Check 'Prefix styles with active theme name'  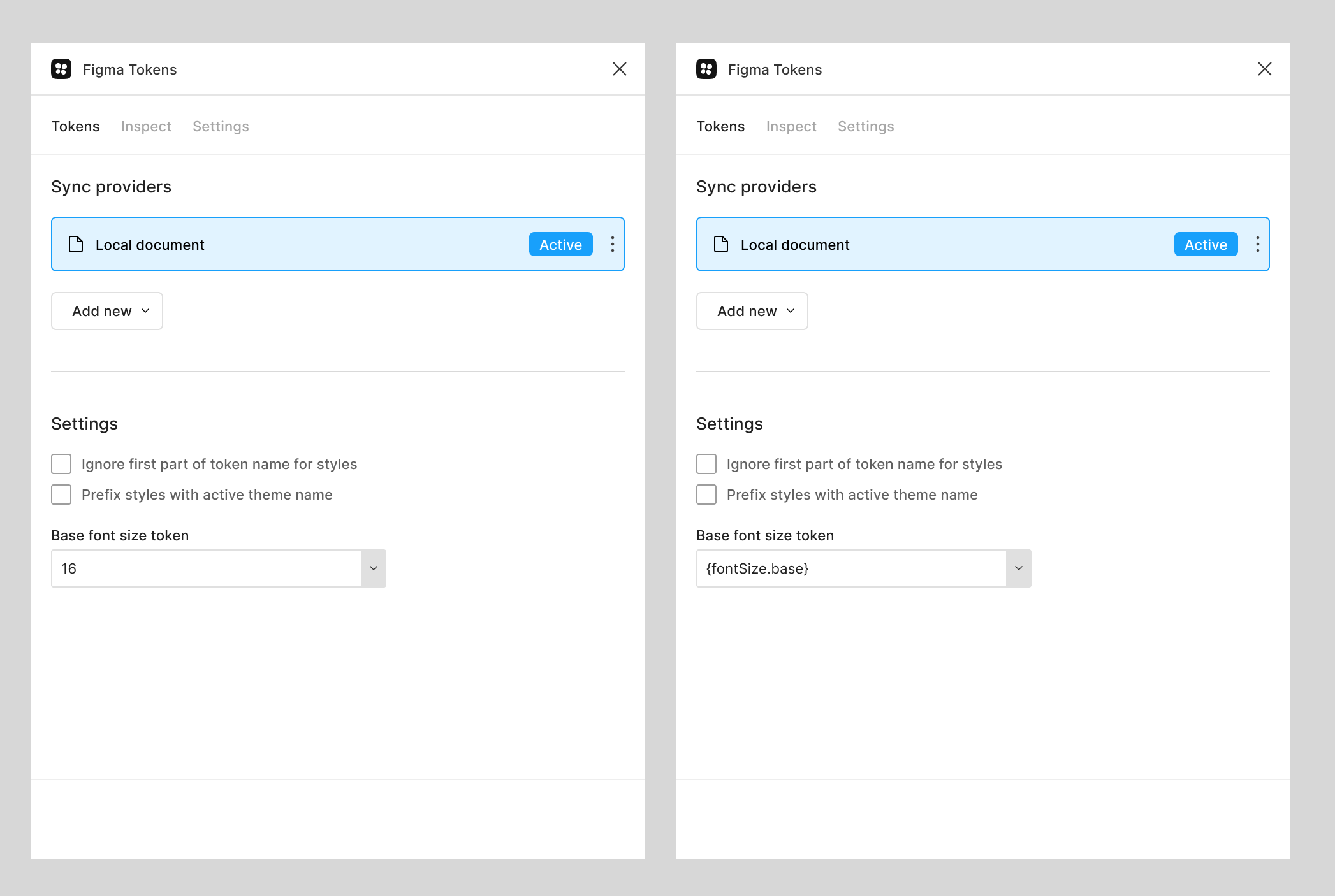pos(61,495)
